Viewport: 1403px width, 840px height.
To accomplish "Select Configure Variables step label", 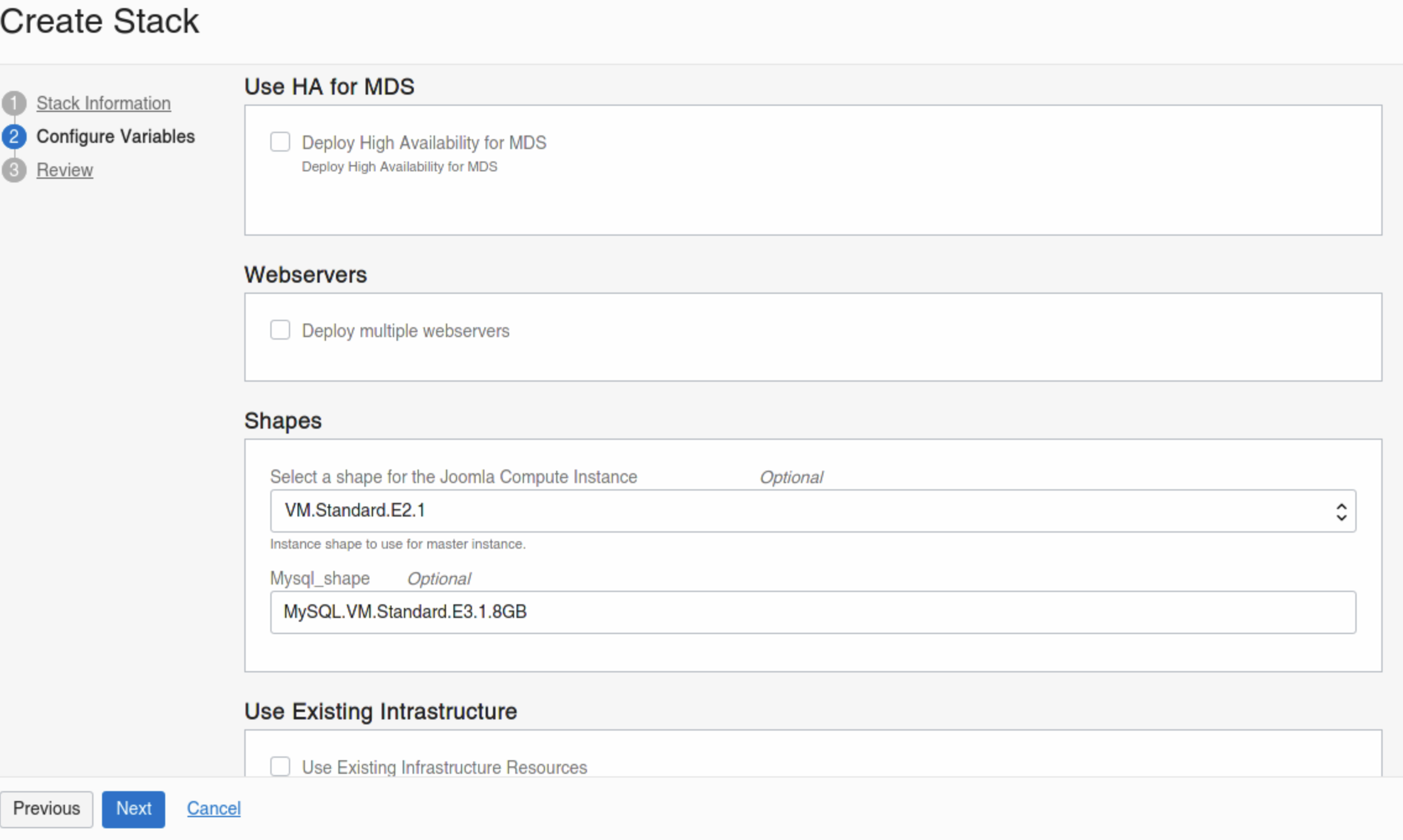I will point(116,137).
